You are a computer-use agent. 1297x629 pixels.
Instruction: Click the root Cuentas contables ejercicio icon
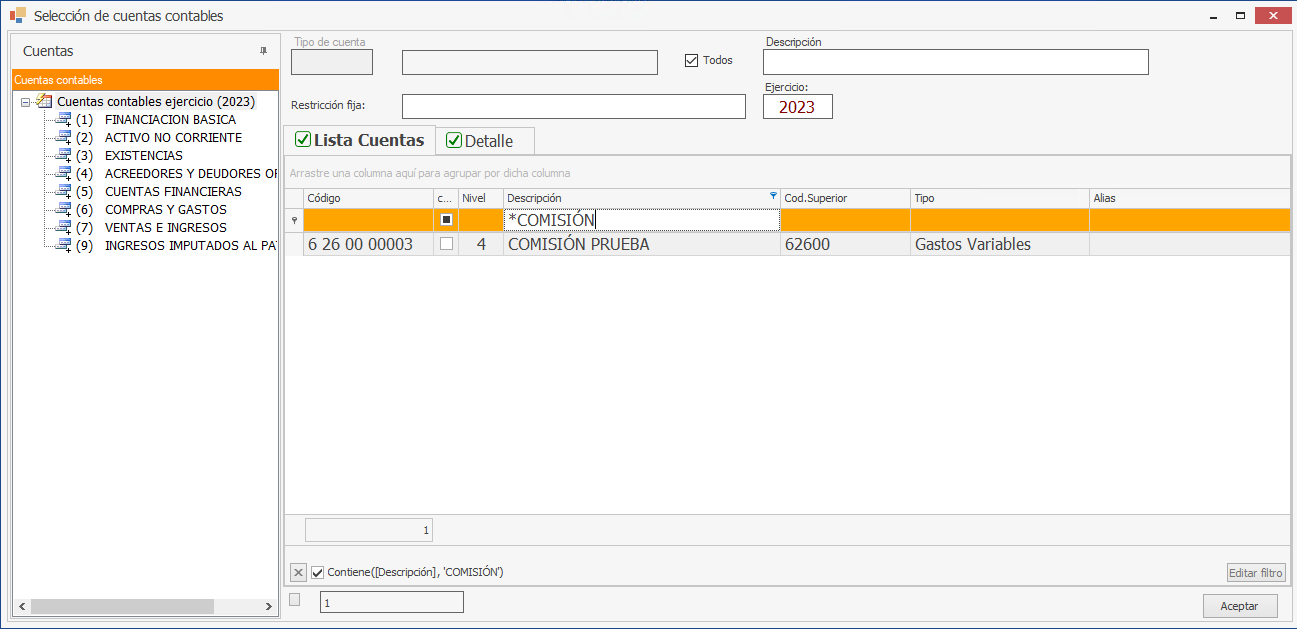(44, 101)
